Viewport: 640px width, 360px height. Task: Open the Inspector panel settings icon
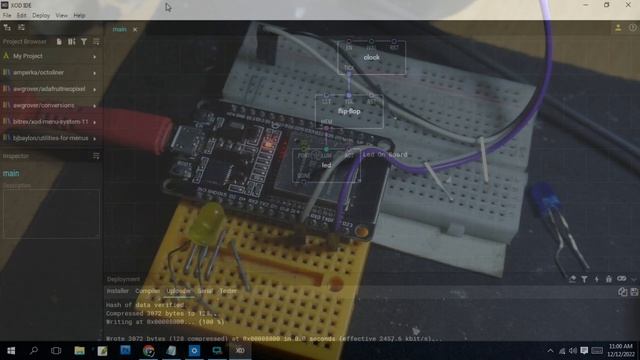[x=96, y=156]
